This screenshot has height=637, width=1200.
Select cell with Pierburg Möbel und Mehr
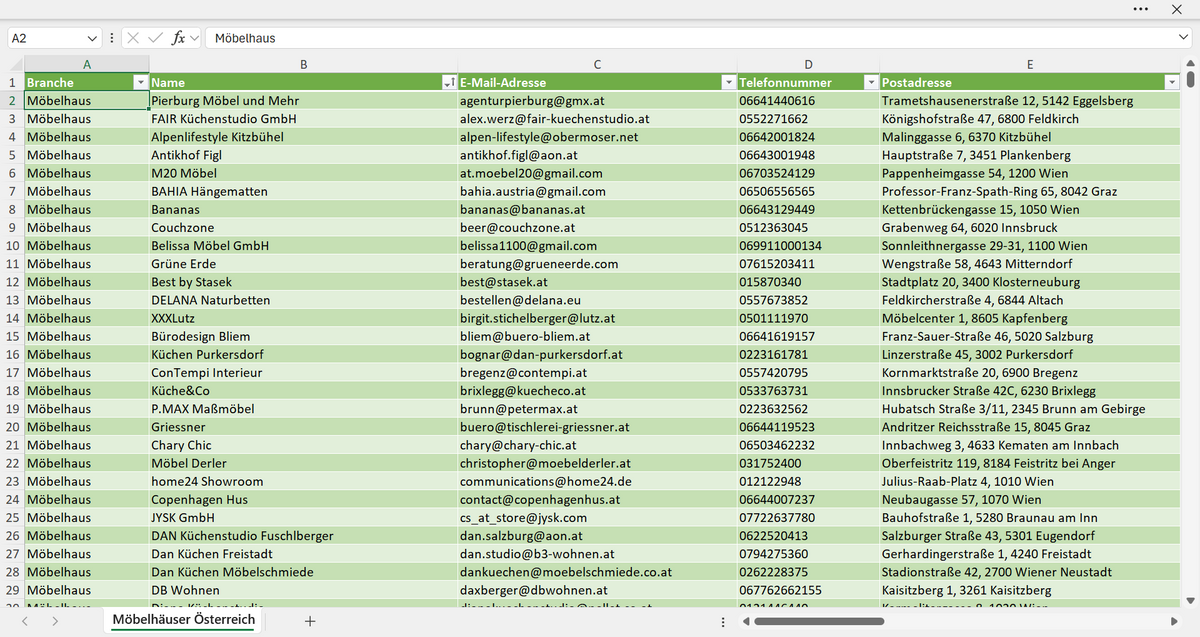click(304, 101)
